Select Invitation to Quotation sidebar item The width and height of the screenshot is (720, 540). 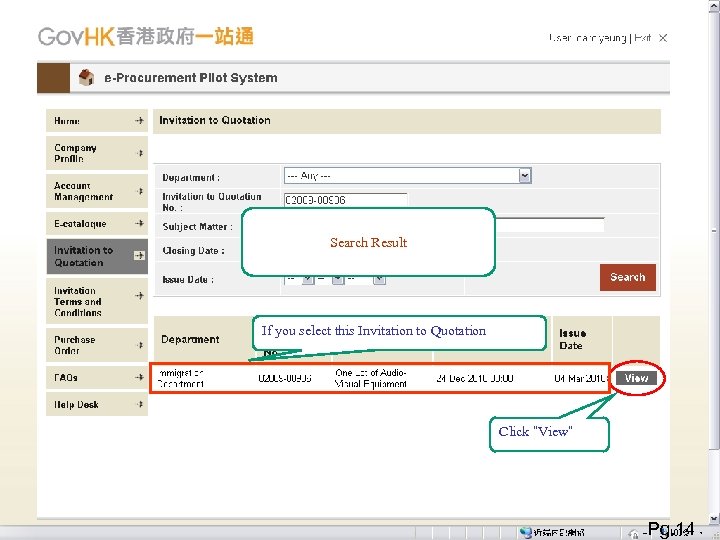(97, 256)
